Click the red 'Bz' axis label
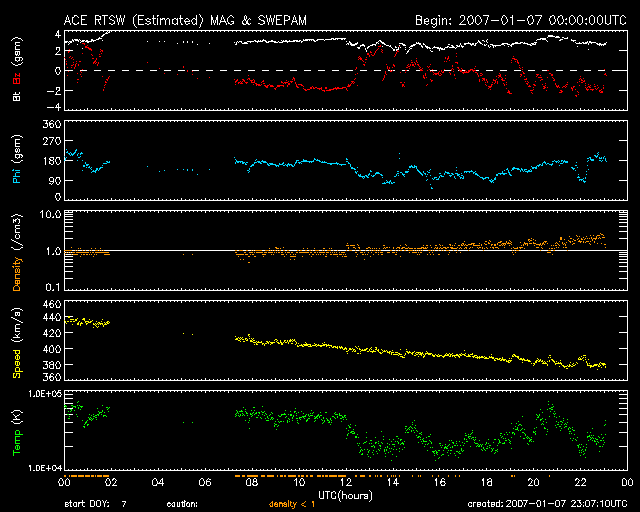Viewport: 640px width, 512px height. (17, 79)
